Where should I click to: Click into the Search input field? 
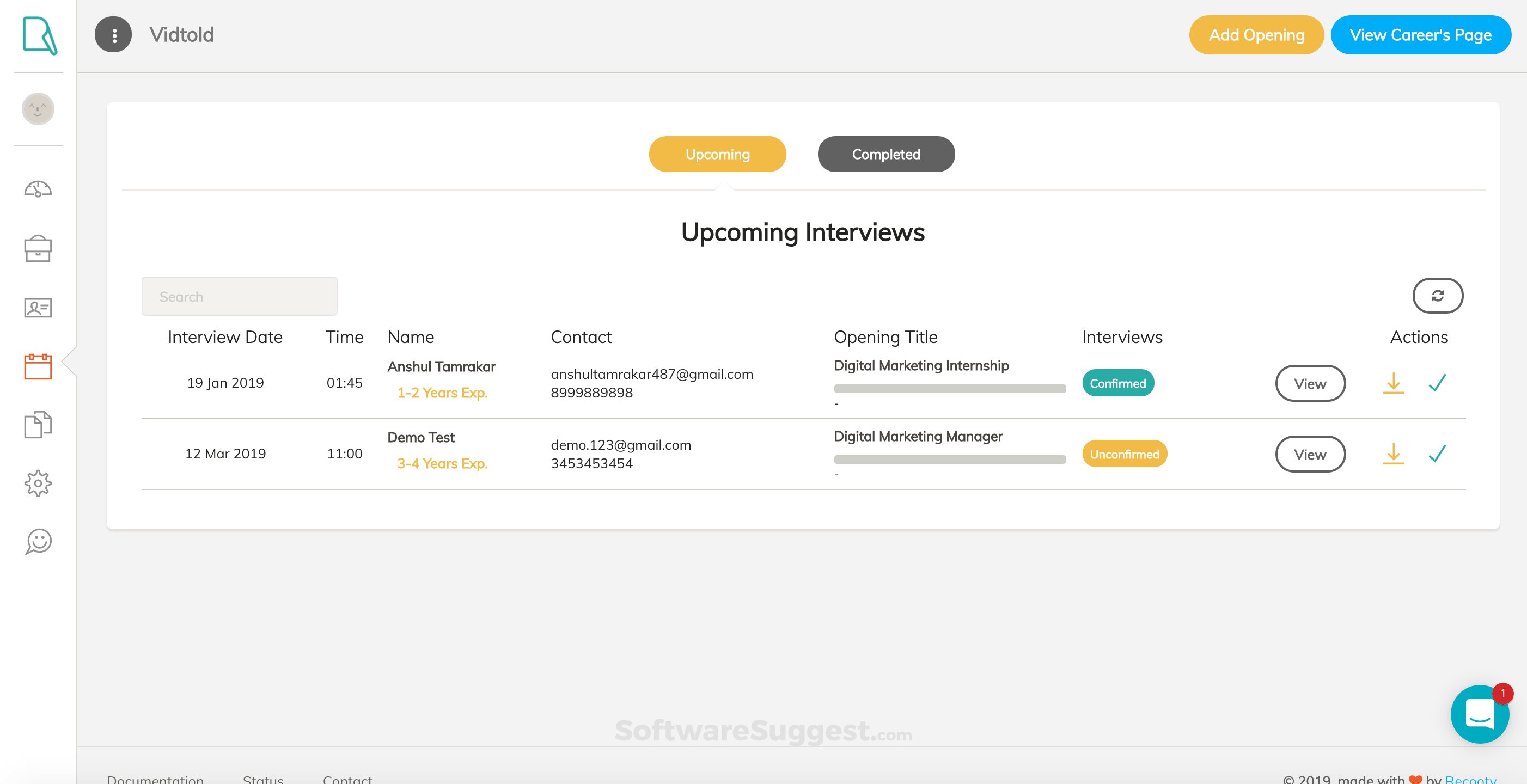tap(240, 296)
